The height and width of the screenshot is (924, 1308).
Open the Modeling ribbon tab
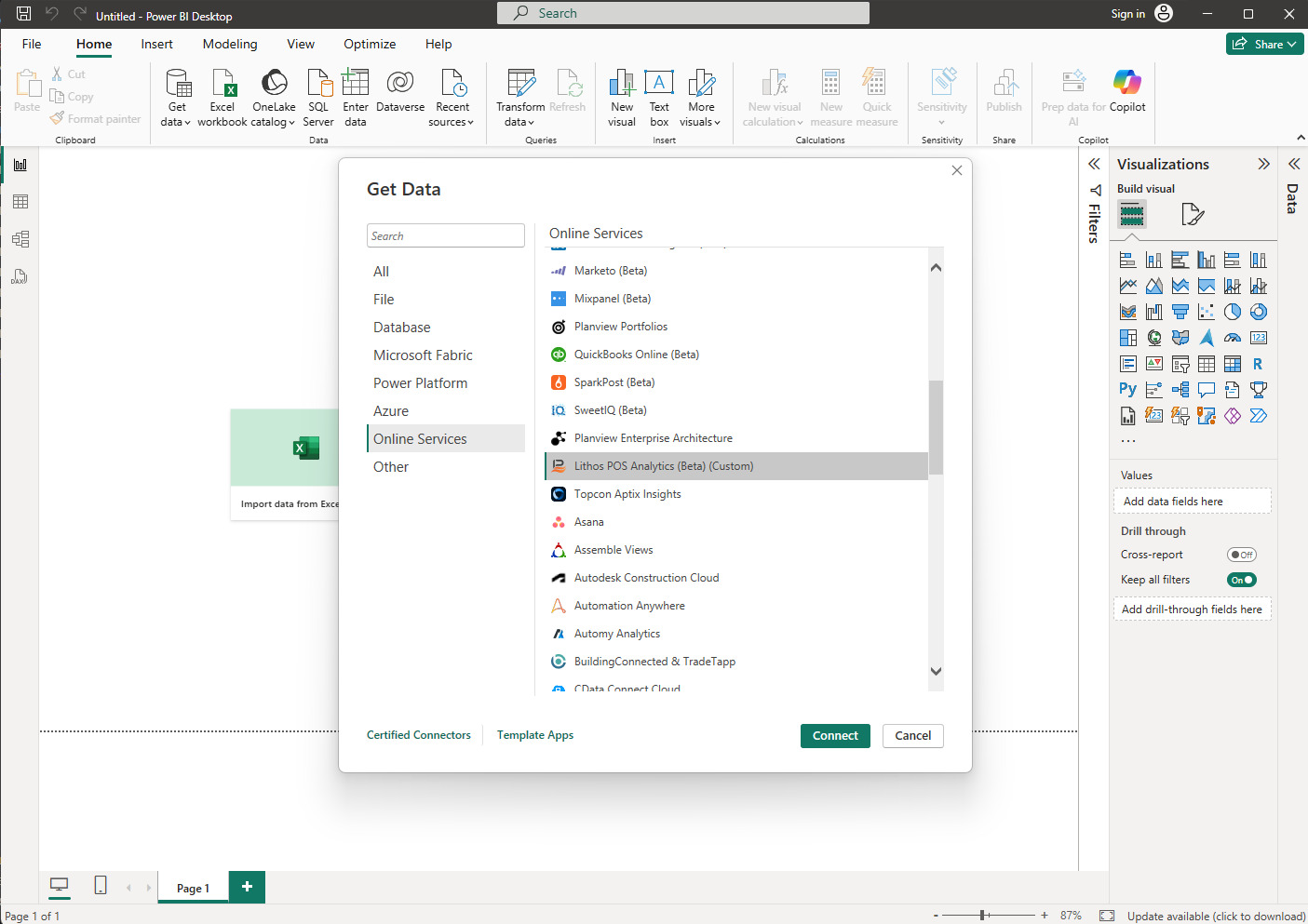pos(230,44)
